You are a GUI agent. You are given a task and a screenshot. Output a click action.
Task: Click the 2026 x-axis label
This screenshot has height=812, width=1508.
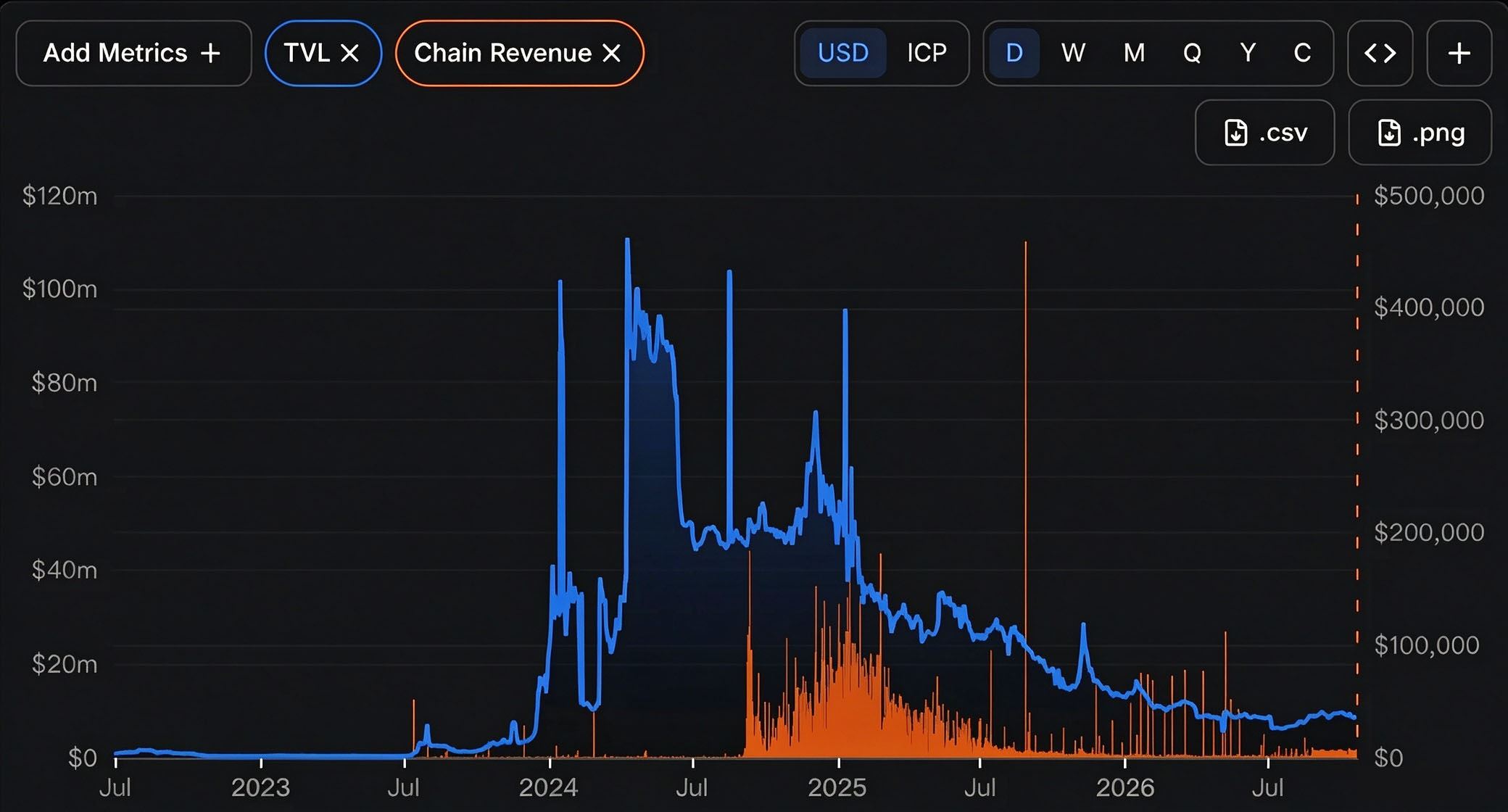click(1125, 787)
